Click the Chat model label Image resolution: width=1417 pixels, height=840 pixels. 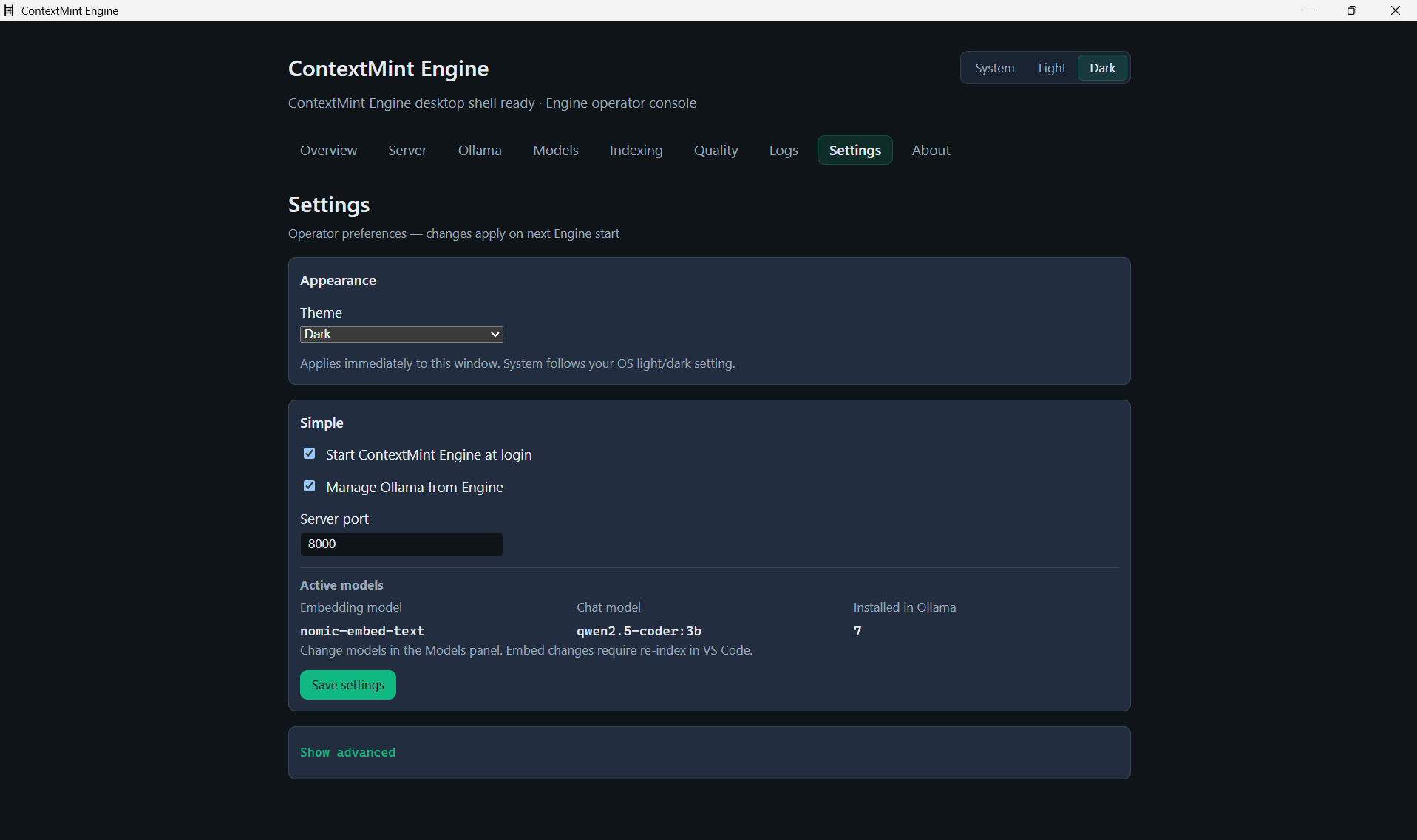(608, 607)
